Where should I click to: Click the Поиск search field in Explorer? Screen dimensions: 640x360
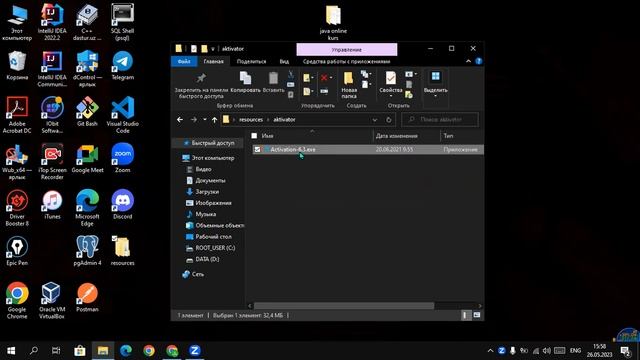(x=440, y=120)
